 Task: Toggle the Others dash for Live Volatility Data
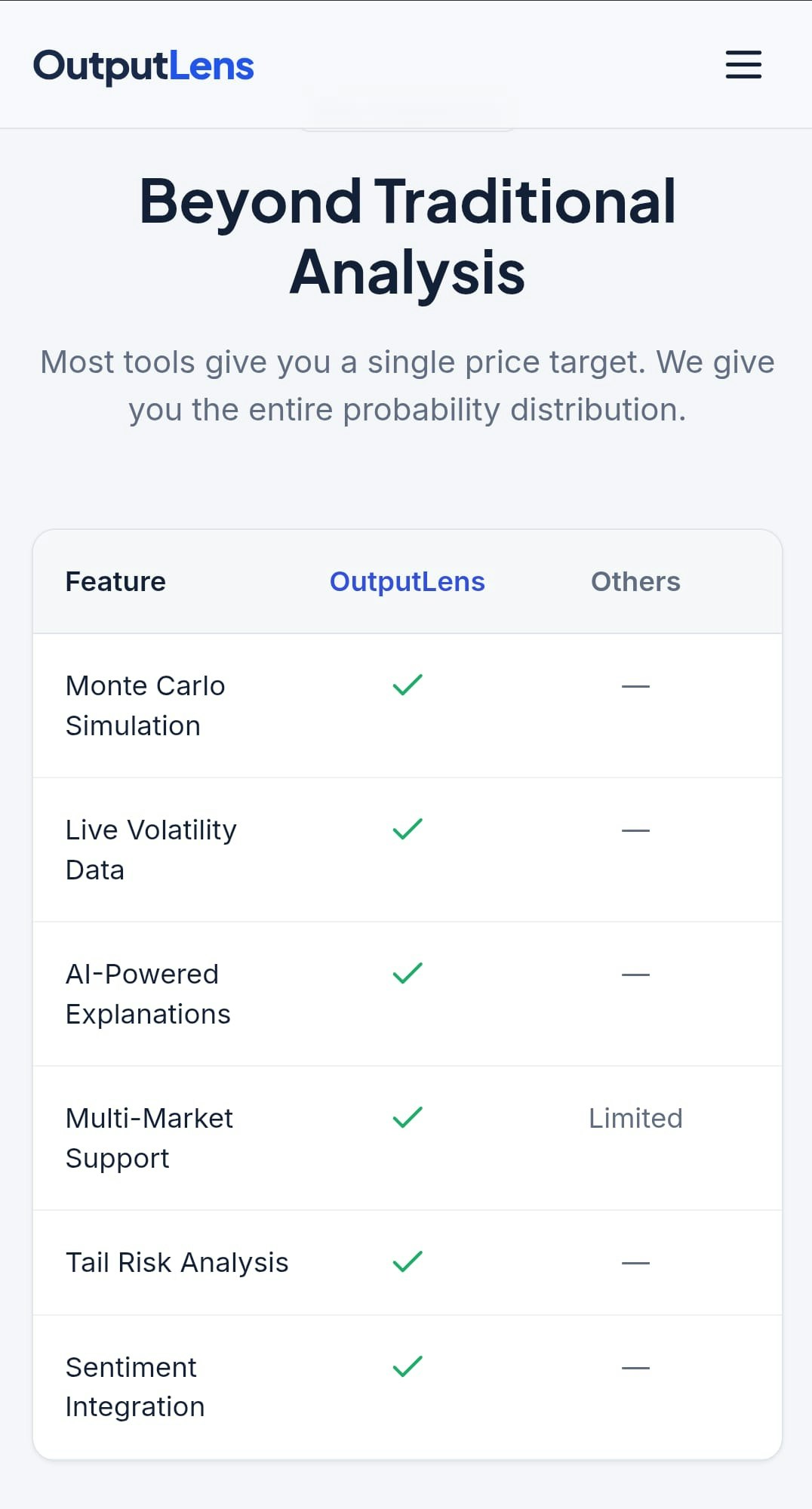(635, 829)
